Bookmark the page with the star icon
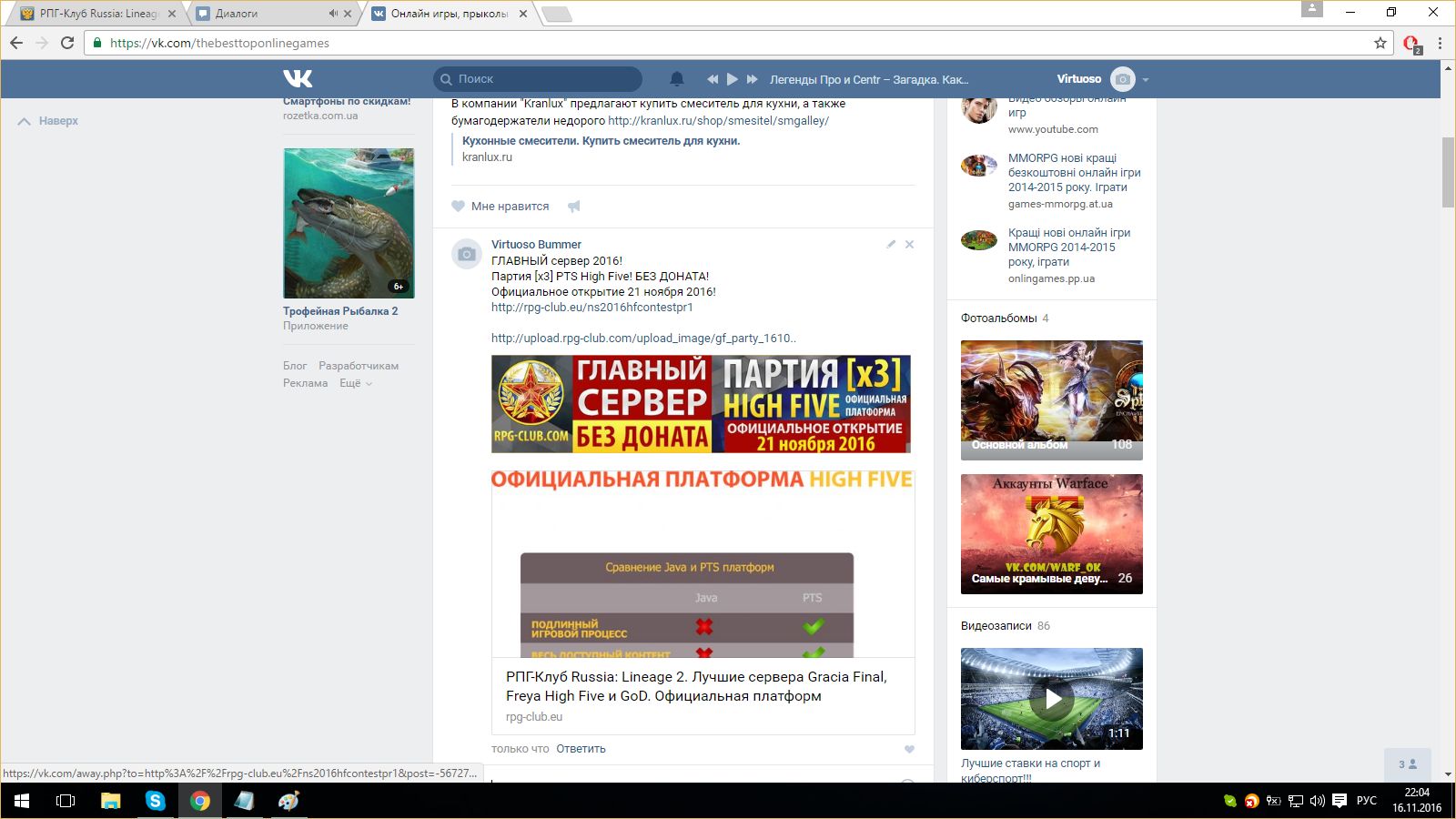The height and width of the screenshot is (819, 1456). coord(1380,43)
